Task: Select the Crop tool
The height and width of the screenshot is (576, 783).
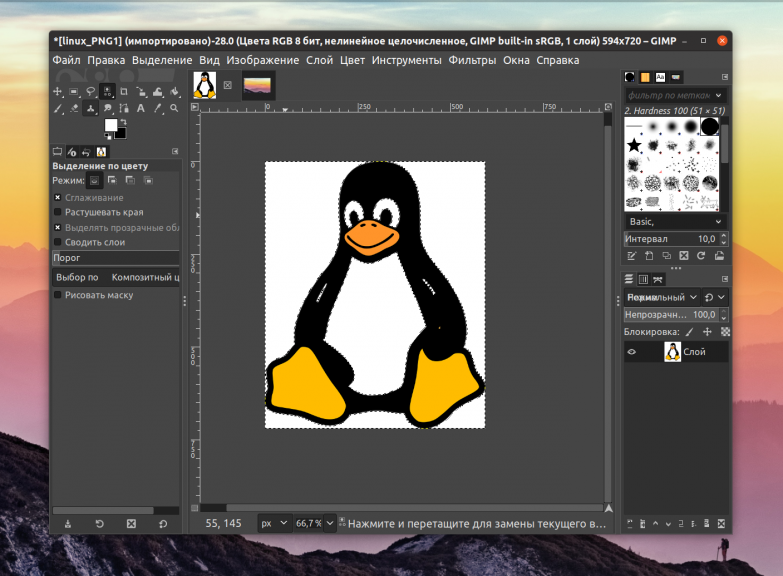Action: point(124,91)
